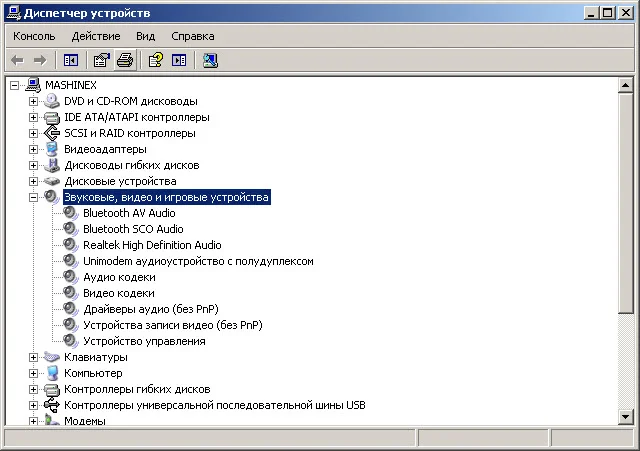640x451 pixels.
Task: Select Аудио кодеки entry
Action: pos(119,277)
